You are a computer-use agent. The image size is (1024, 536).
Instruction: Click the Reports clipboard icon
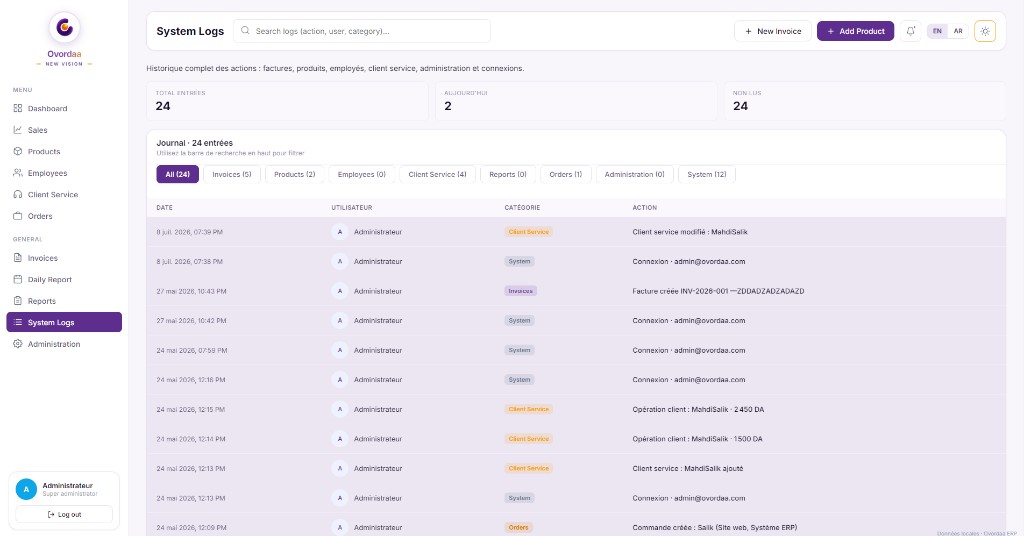point(18,301)
